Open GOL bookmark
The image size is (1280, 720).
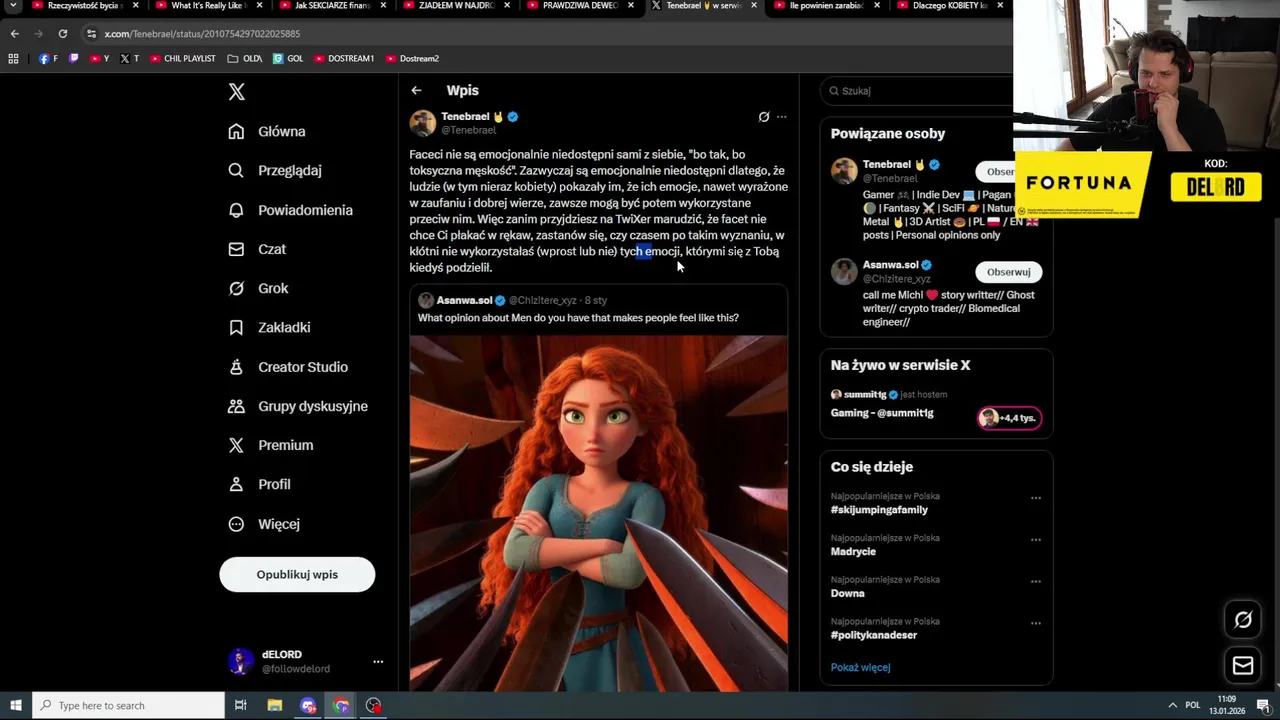pos(288,59)
